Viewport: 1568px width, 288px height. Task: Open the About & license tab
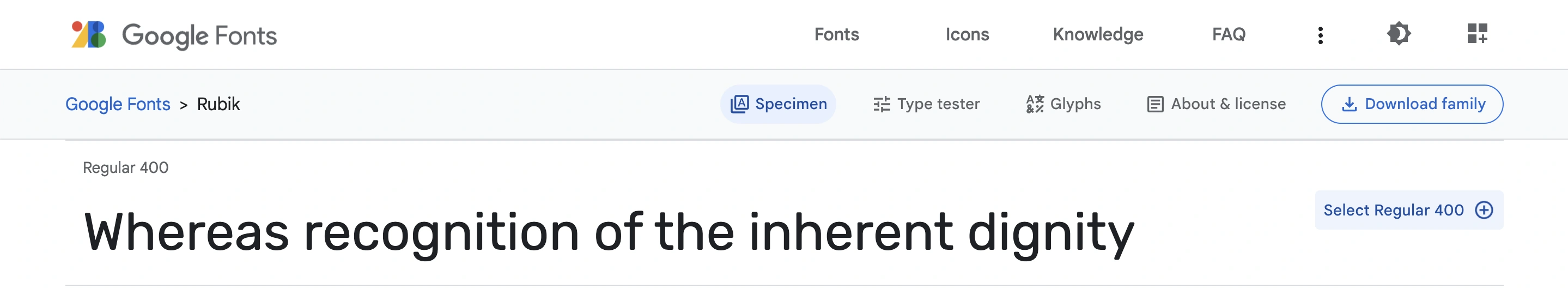(x=1216, y=104)
